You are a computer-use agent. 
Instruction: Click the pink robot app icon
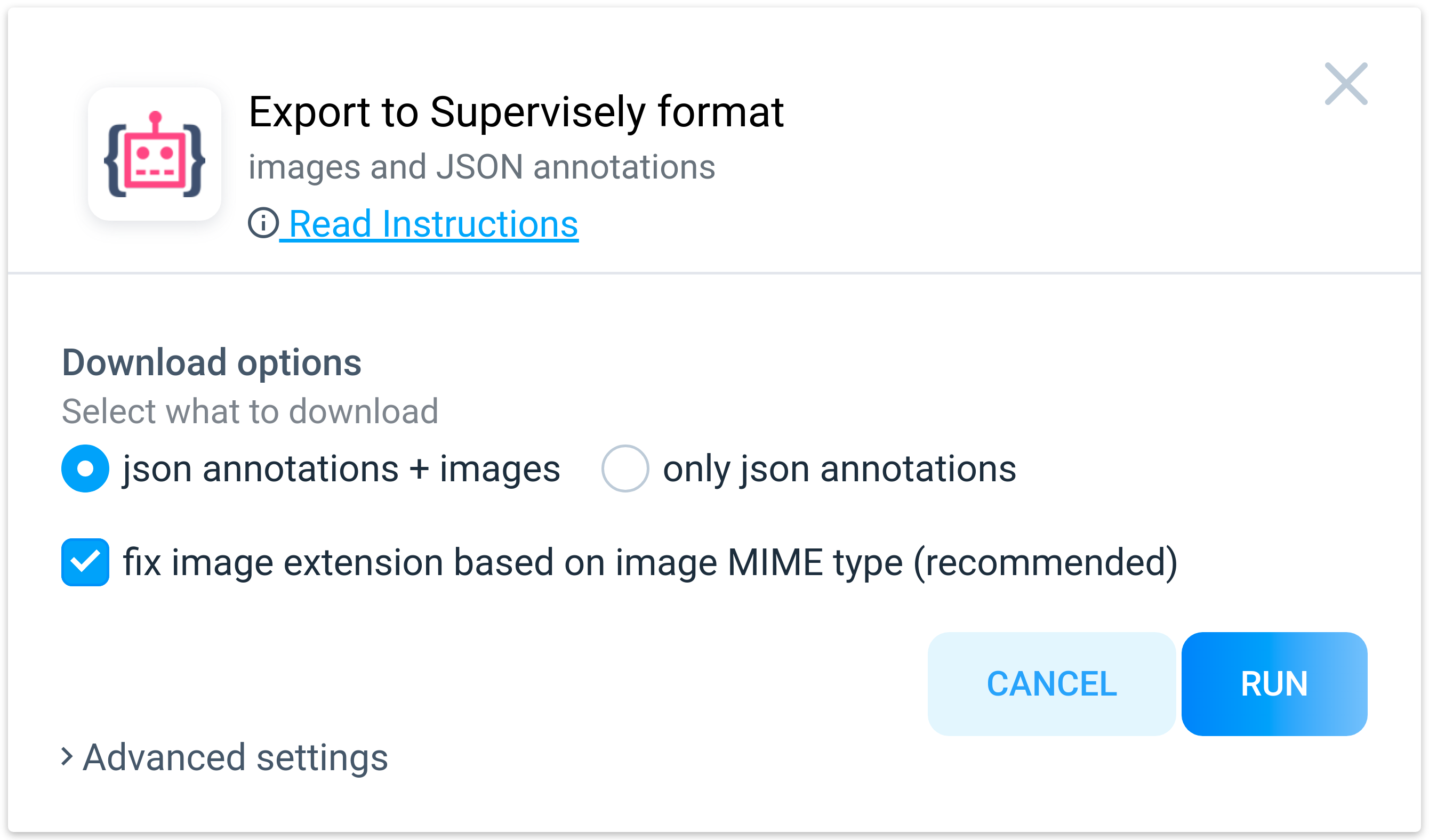point(154,154)
